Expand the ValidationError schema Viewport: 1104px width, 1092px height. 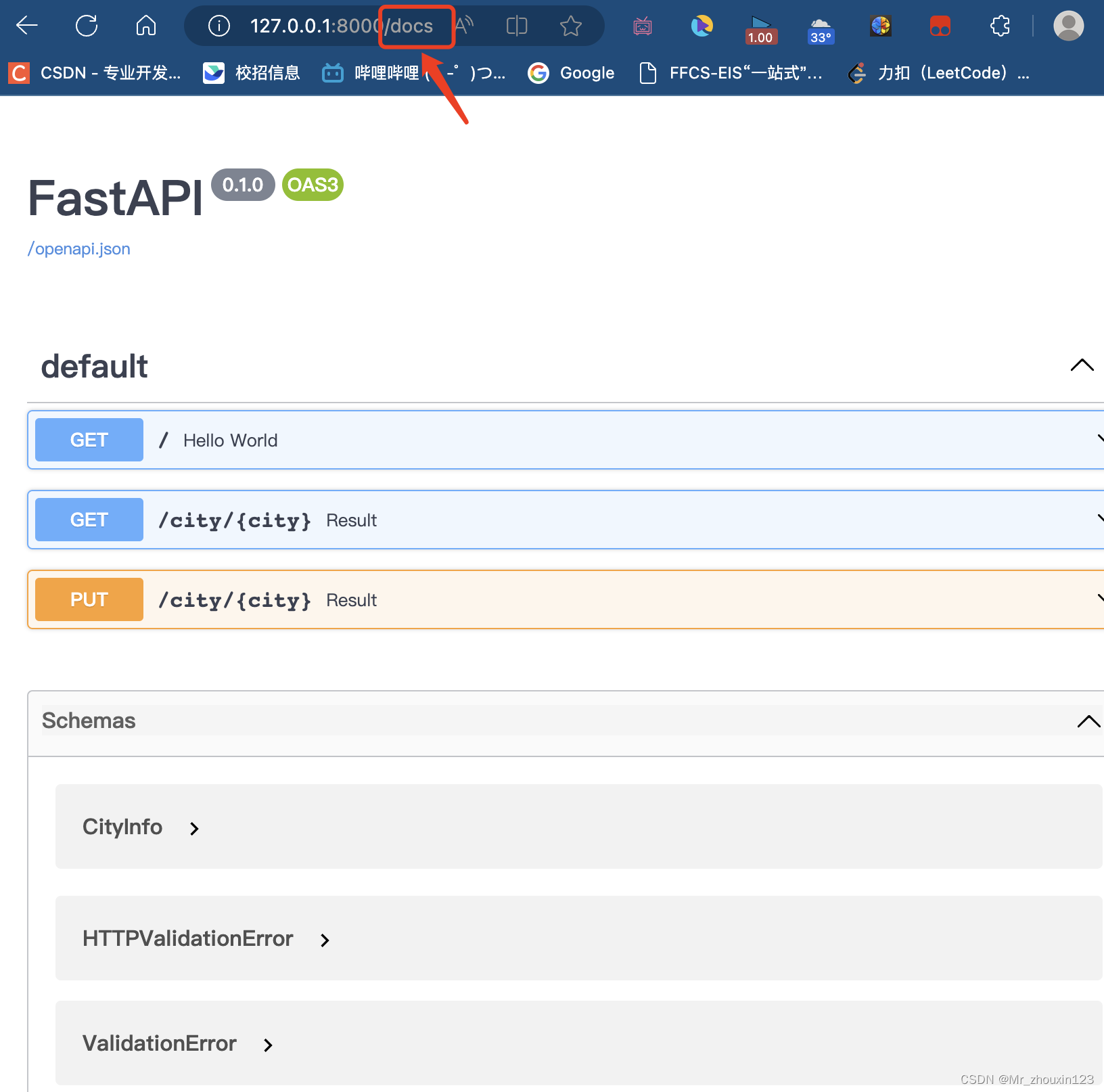pyautogui.click(x=268, y=1045)
